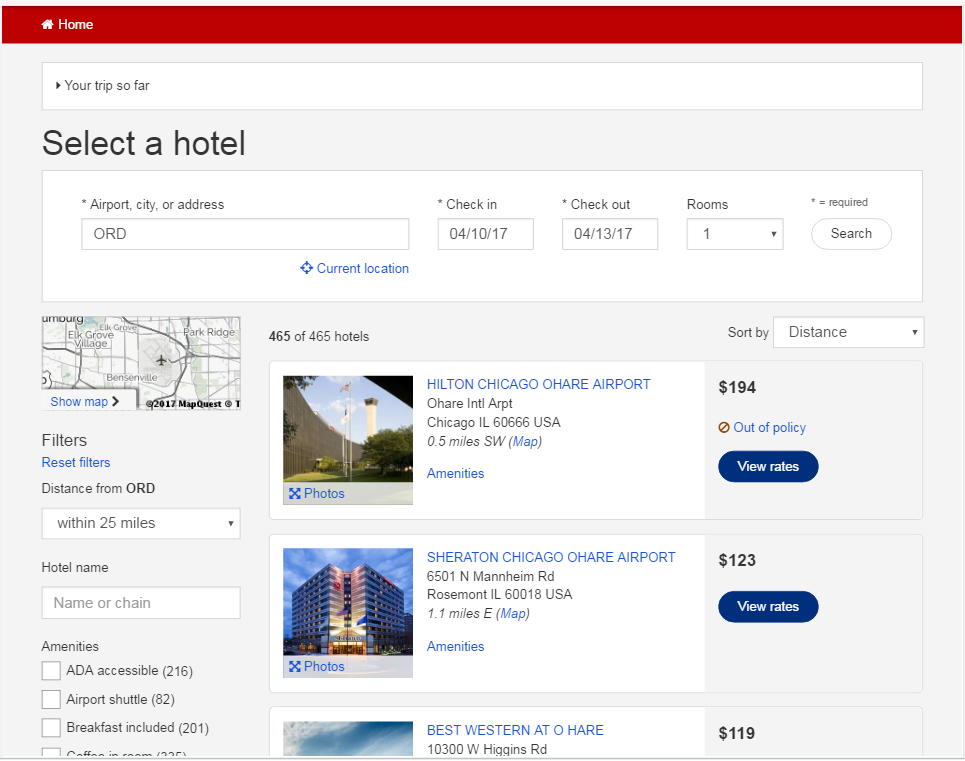The height and width of the screenshot is (761, 965).
Task: Open the Rooms dropdown
Action: (x=735, y=234)
